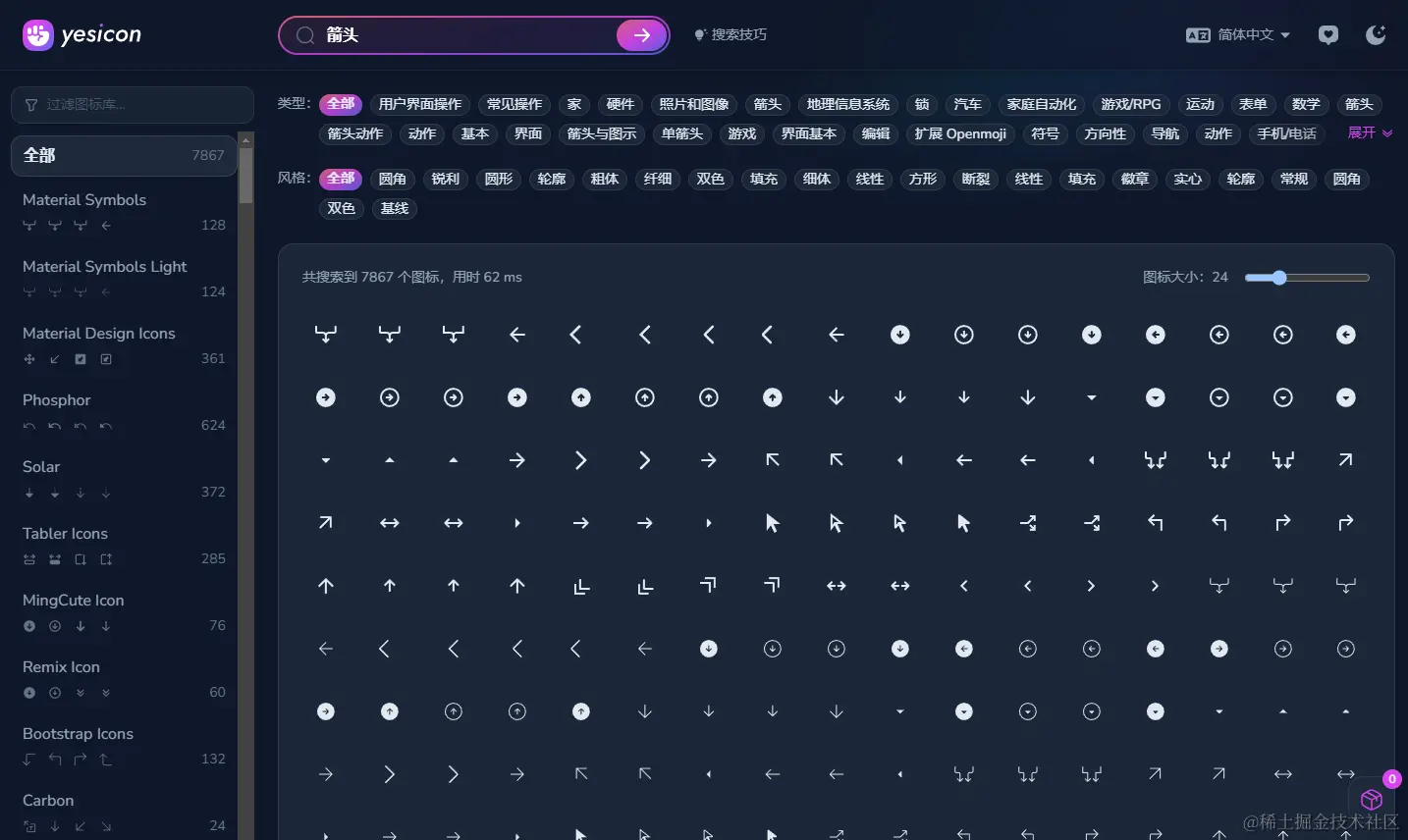The image size is (1408, 840).
Task: Select a circled down-arrow icon from results
Action: tap(899, 334)
